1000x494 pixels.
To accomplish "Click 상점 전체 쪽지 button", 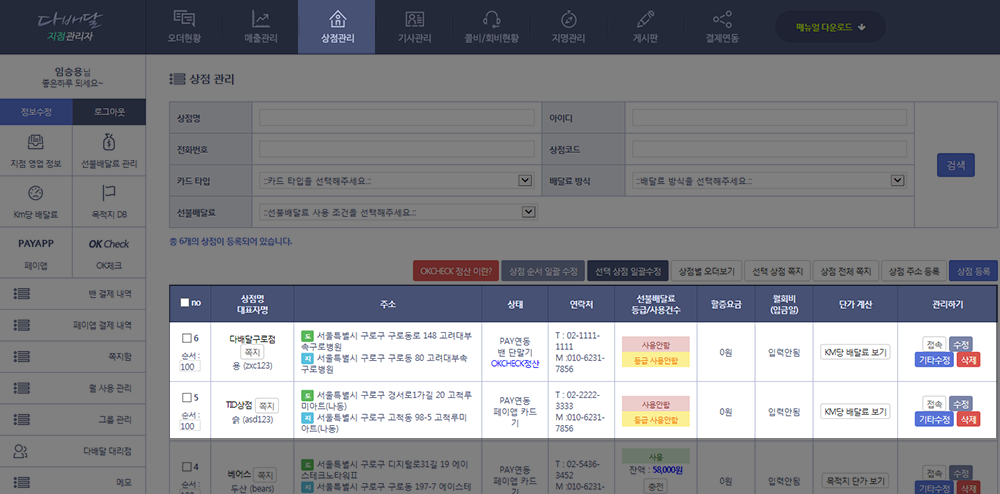I will pos(846,271).
